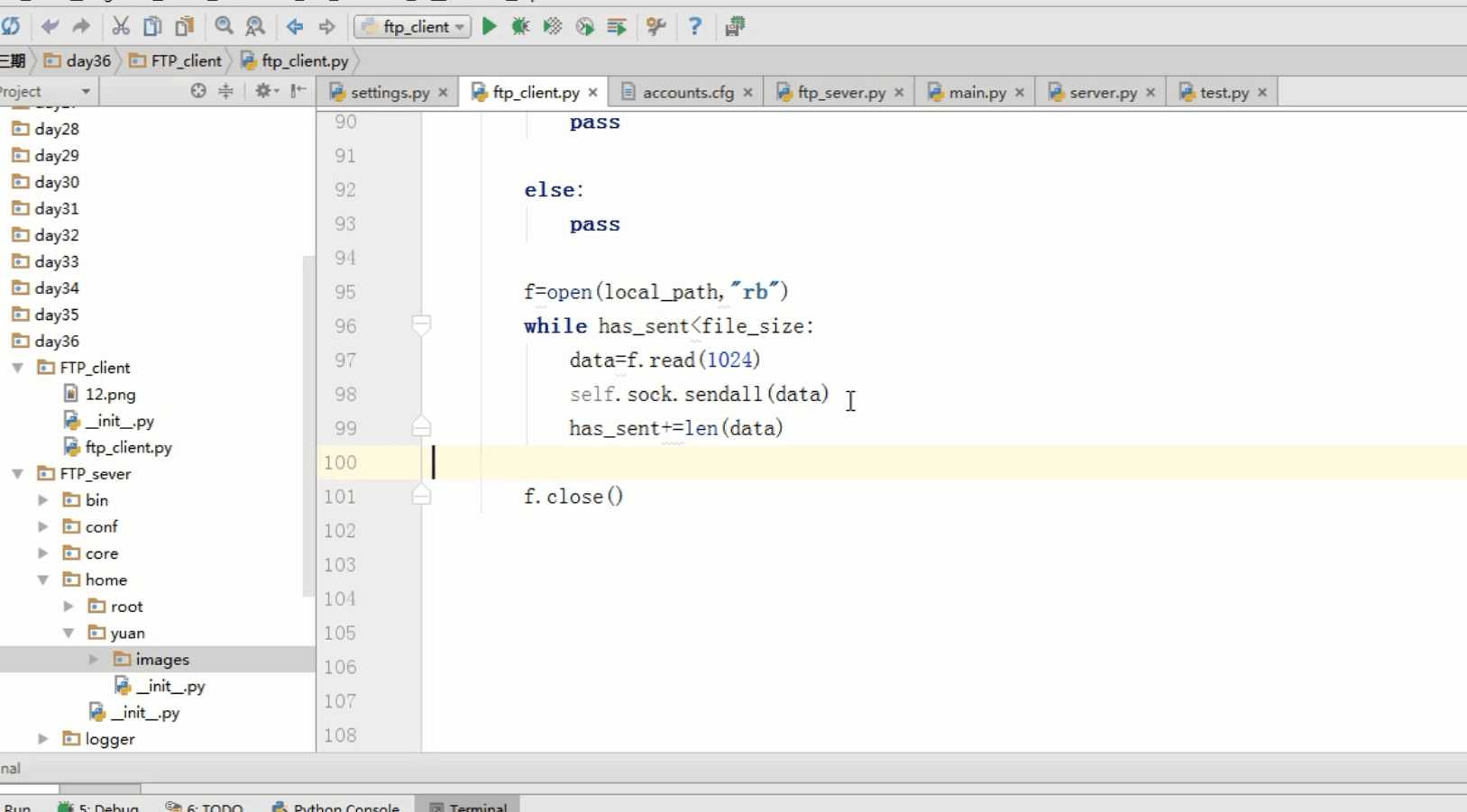Click the Synchronize toolbar icon
The height and width of the screenshot is (812, 1467).
click(x=11, y=26)
